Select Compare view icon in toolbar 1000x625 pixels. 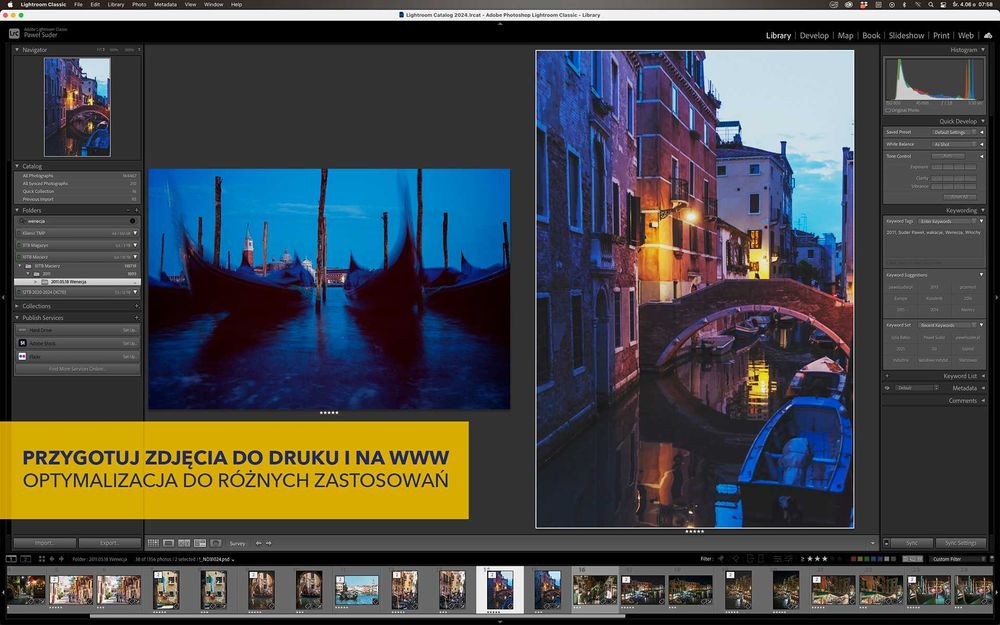point(184,543)
